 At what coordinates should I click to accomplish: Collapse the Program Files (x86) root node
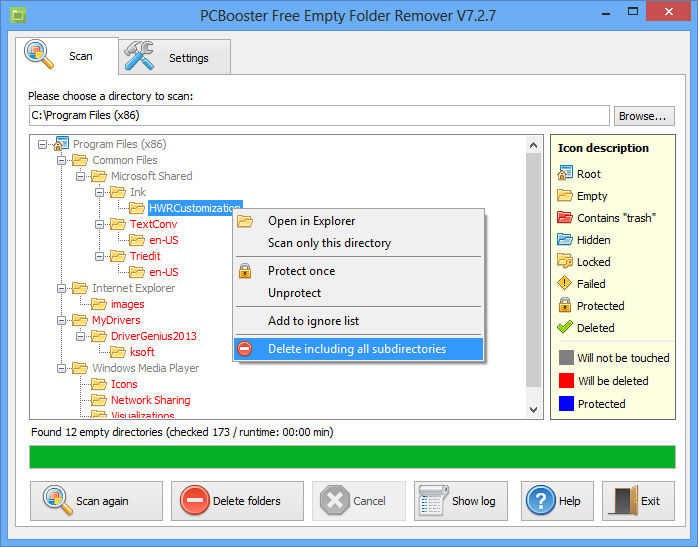coord(42,144)
